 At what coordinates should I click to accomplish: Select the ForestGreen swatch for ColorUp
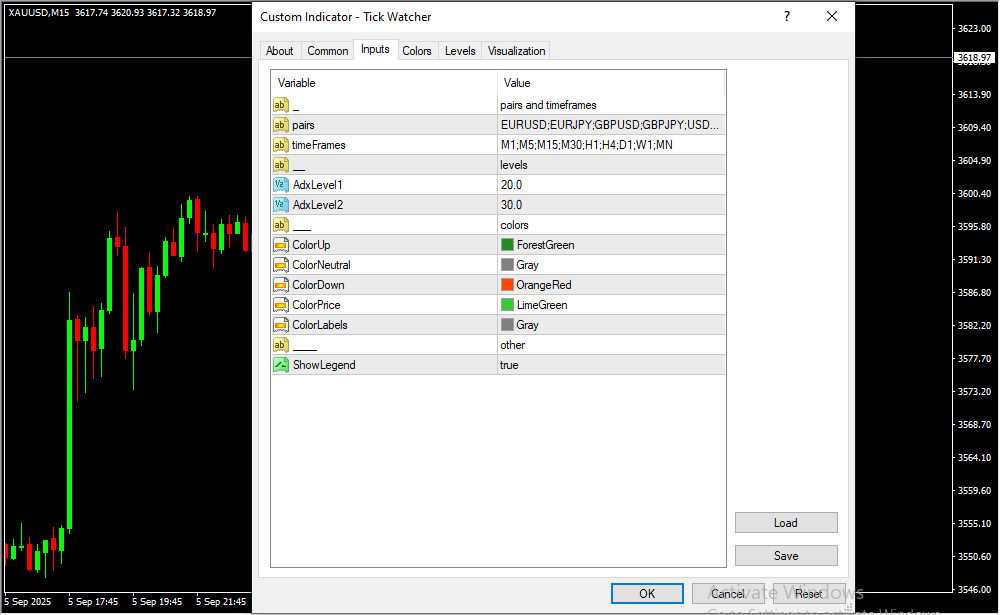point(507,245)
